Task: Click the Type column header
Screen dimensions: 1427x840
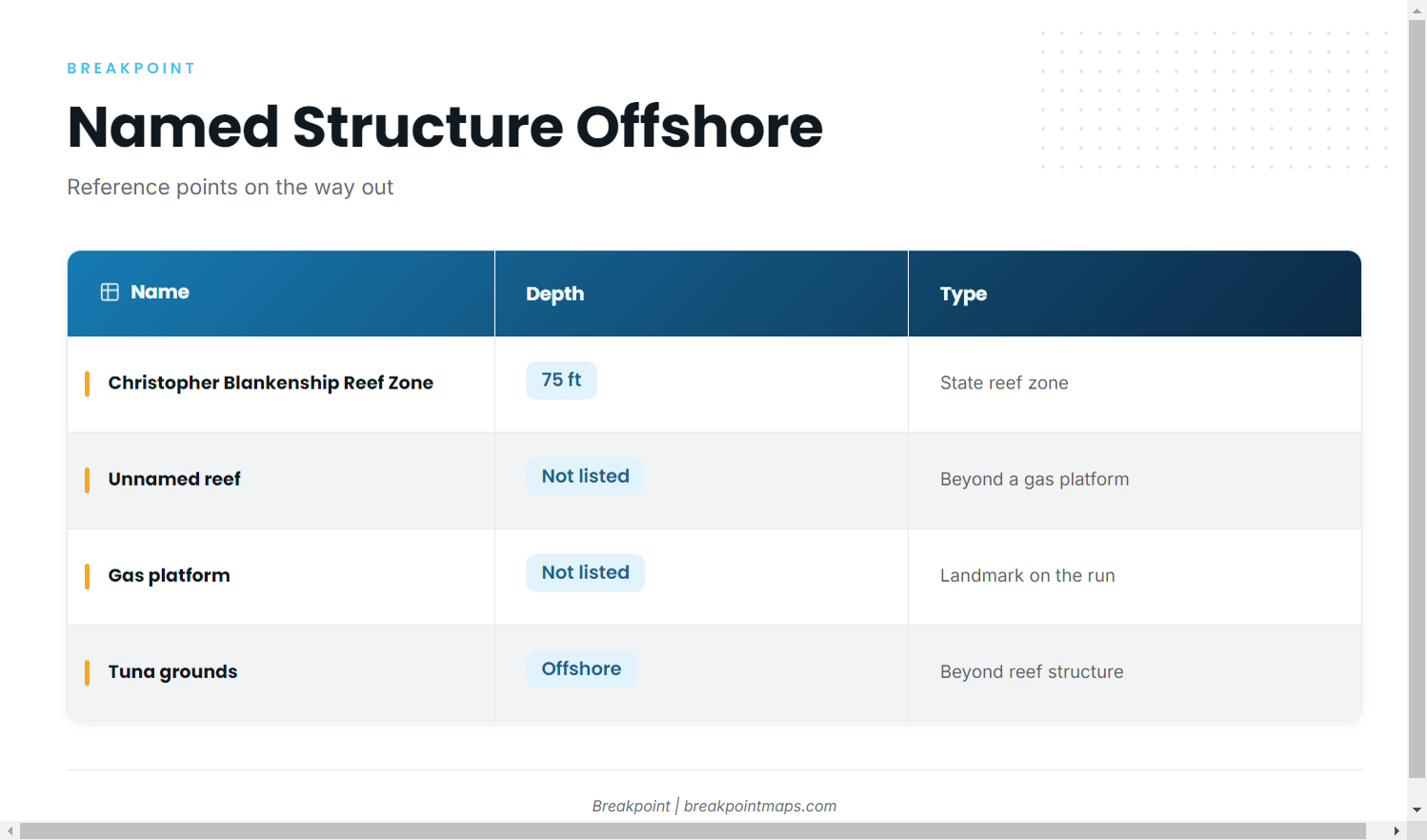Action: (x=1135, y=293)
